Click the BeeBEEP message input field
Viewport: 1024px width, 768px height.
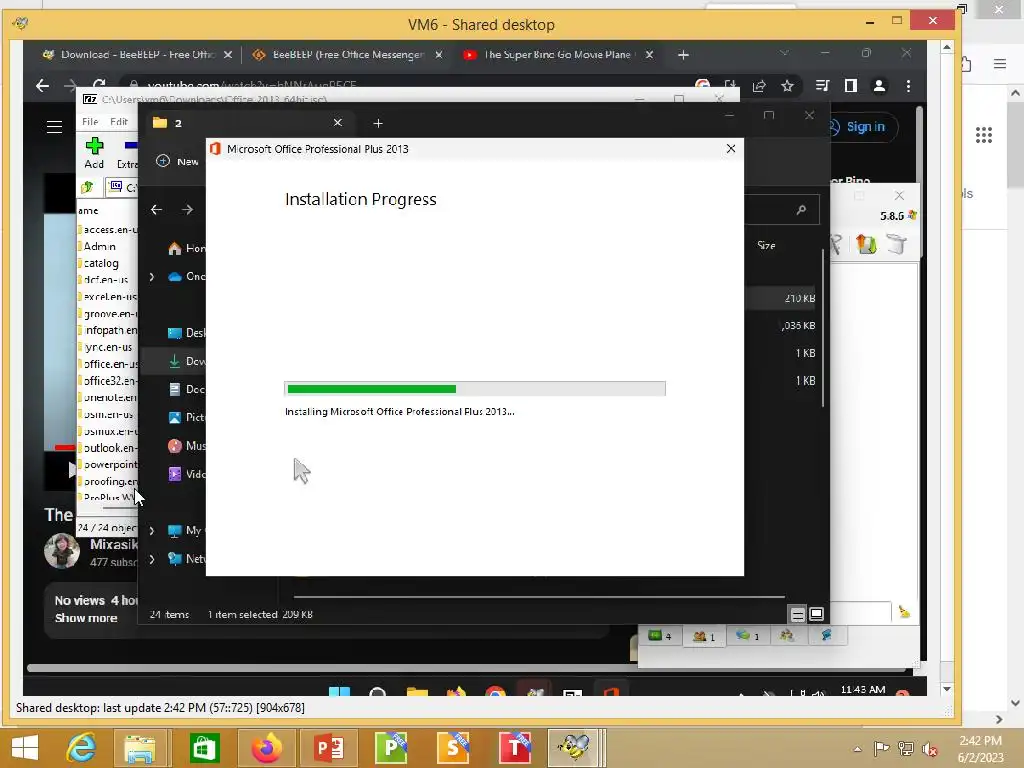tap(861, 612)
